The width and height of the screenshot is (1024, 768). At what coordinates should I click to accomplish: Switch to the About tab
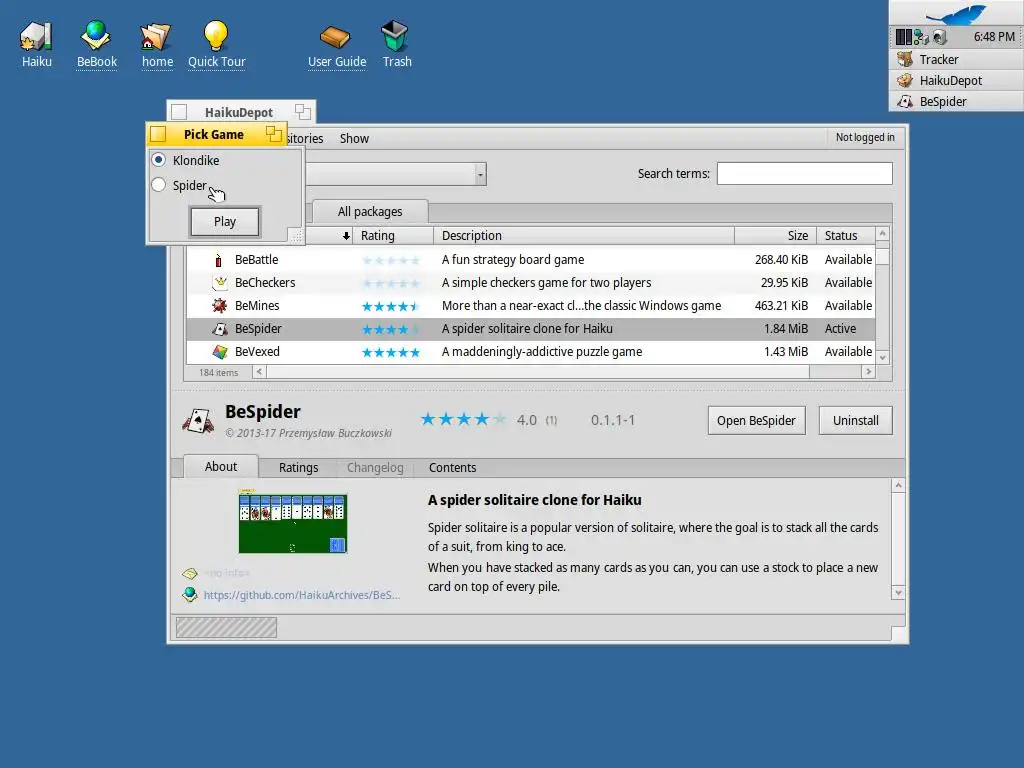click(x=221, y=467)
